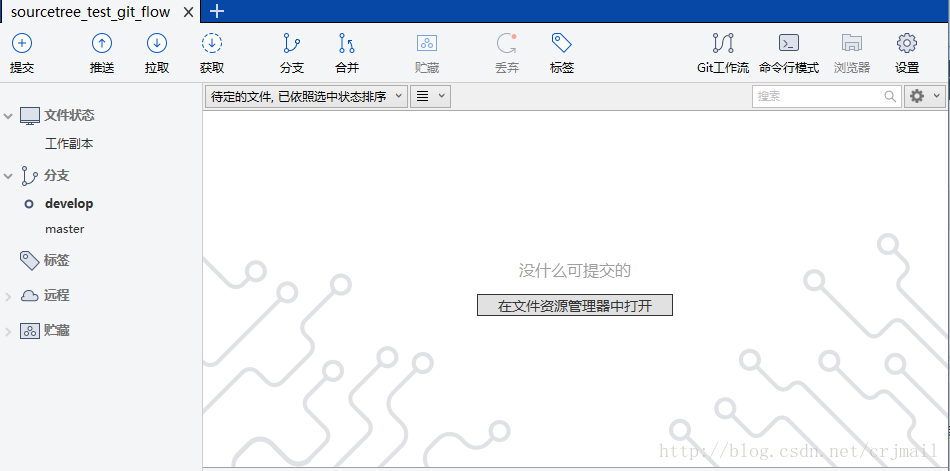Image resolution: width=950 pixels, height=471 pixels.
Task: Close the sourcetree_test_git_flow tab
Action: point(188,12)
